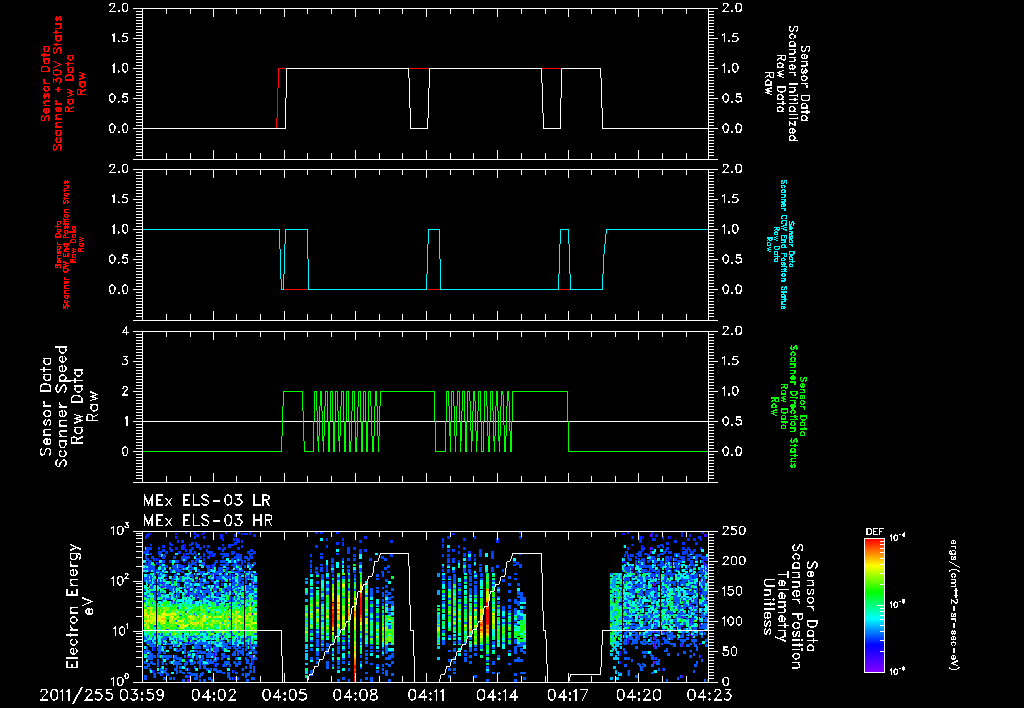This screenshot has height=708, width=1024.
Task: Click the 10^2 tick on Electron Energy axis
Action: [120, 581]
